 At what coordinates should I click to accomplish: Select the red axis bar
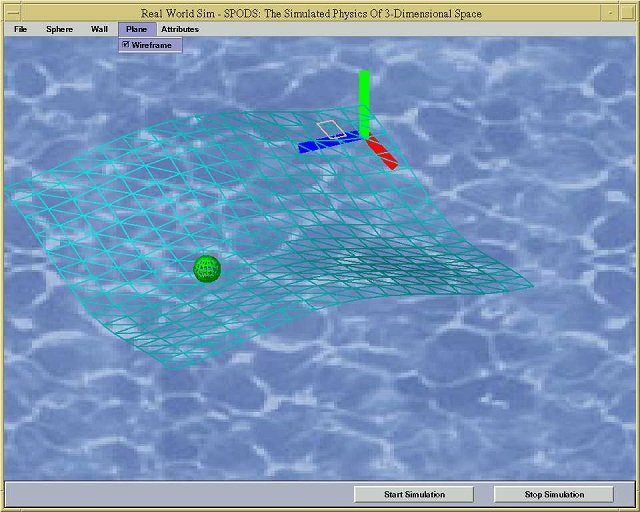[383, 153]
